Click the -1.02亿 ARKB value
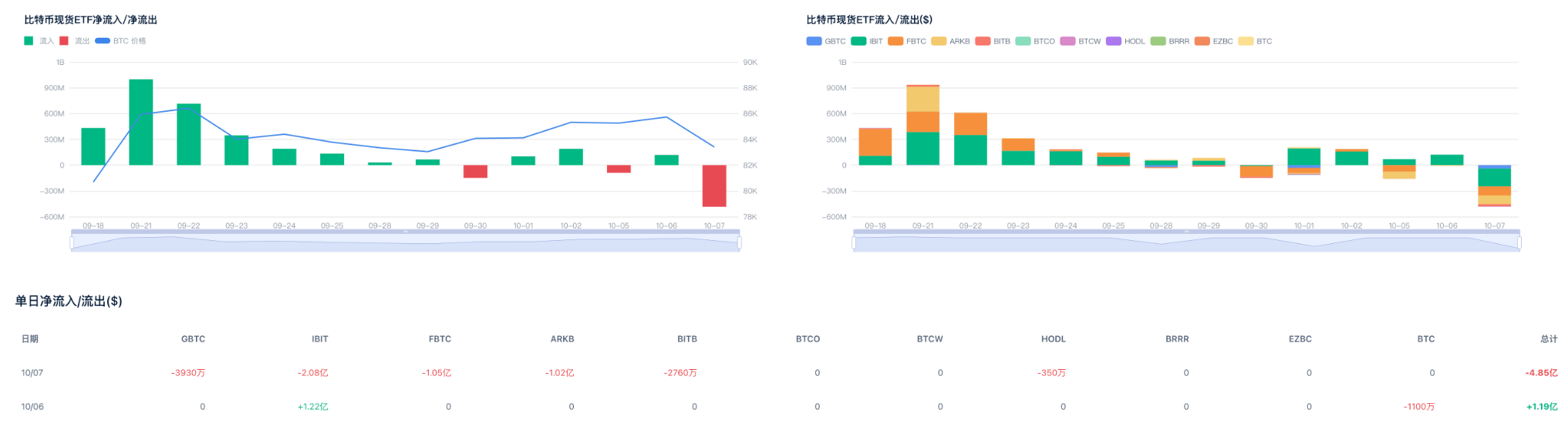 (559, 373)
